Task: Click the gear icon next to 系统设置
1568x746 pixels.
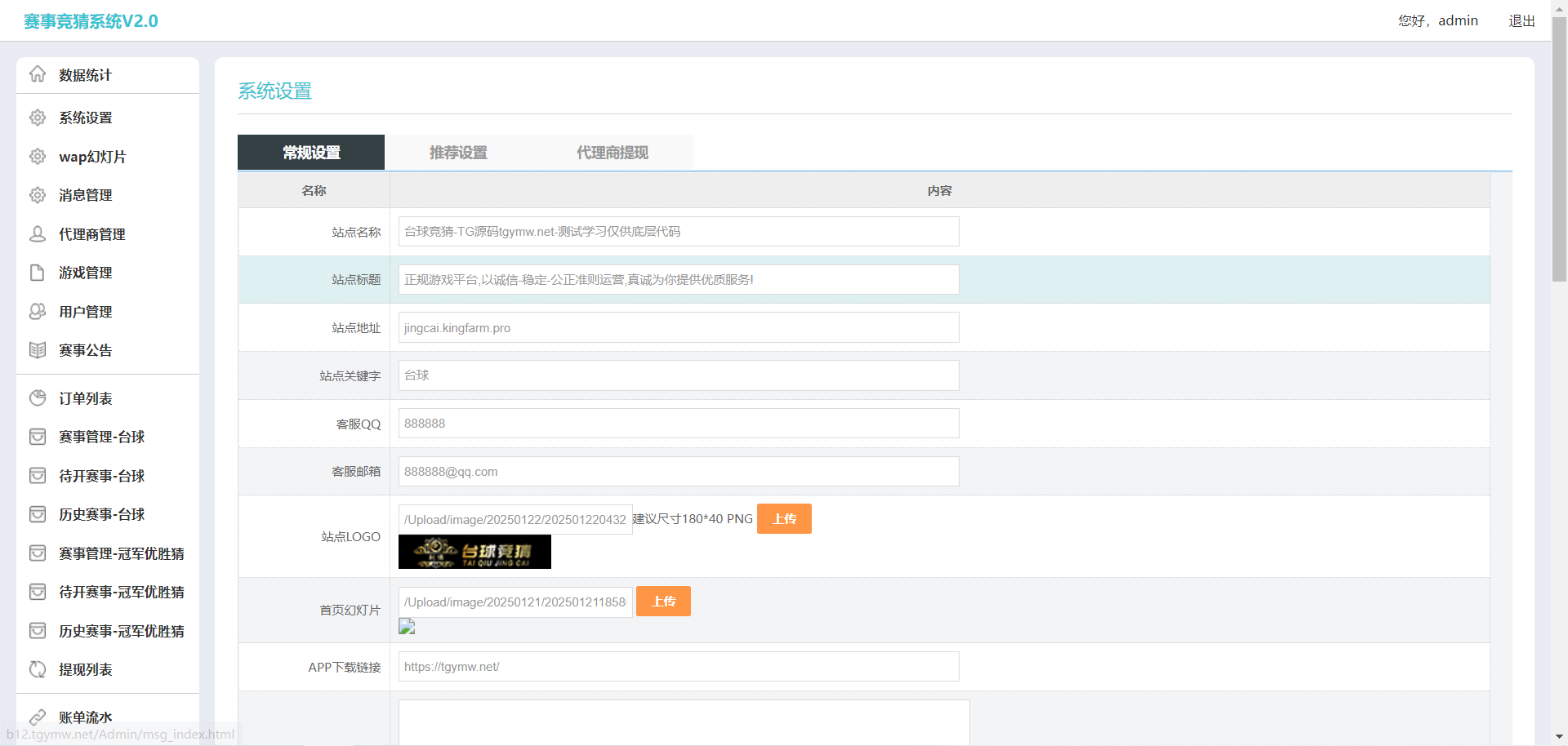Action: tap(38, 118)
